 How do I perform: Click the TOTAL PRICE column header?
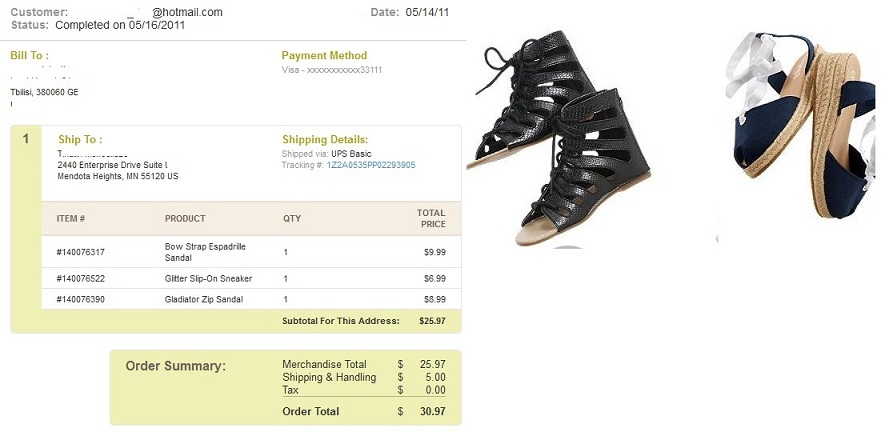point(431,218)
